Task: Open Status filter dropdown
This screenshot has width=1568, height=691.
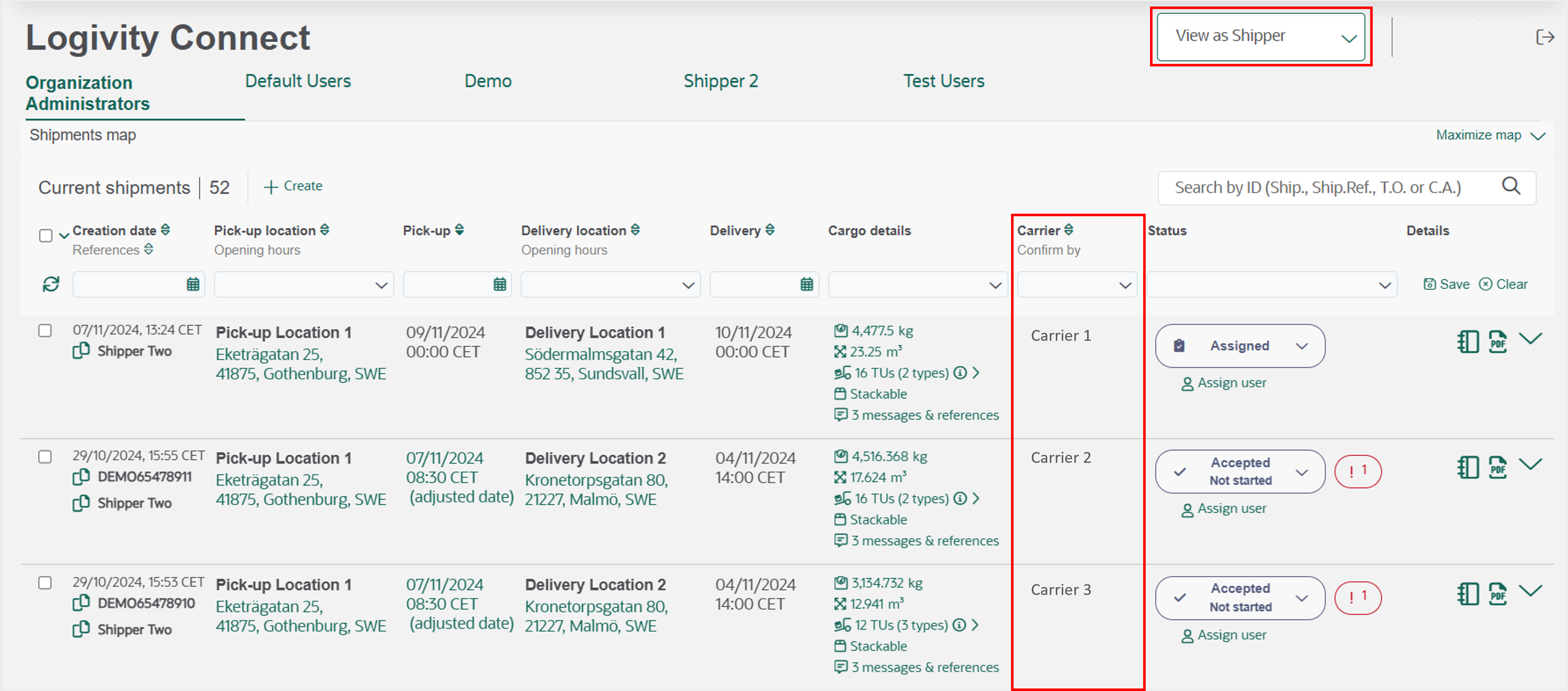Action: [1272, 284]
